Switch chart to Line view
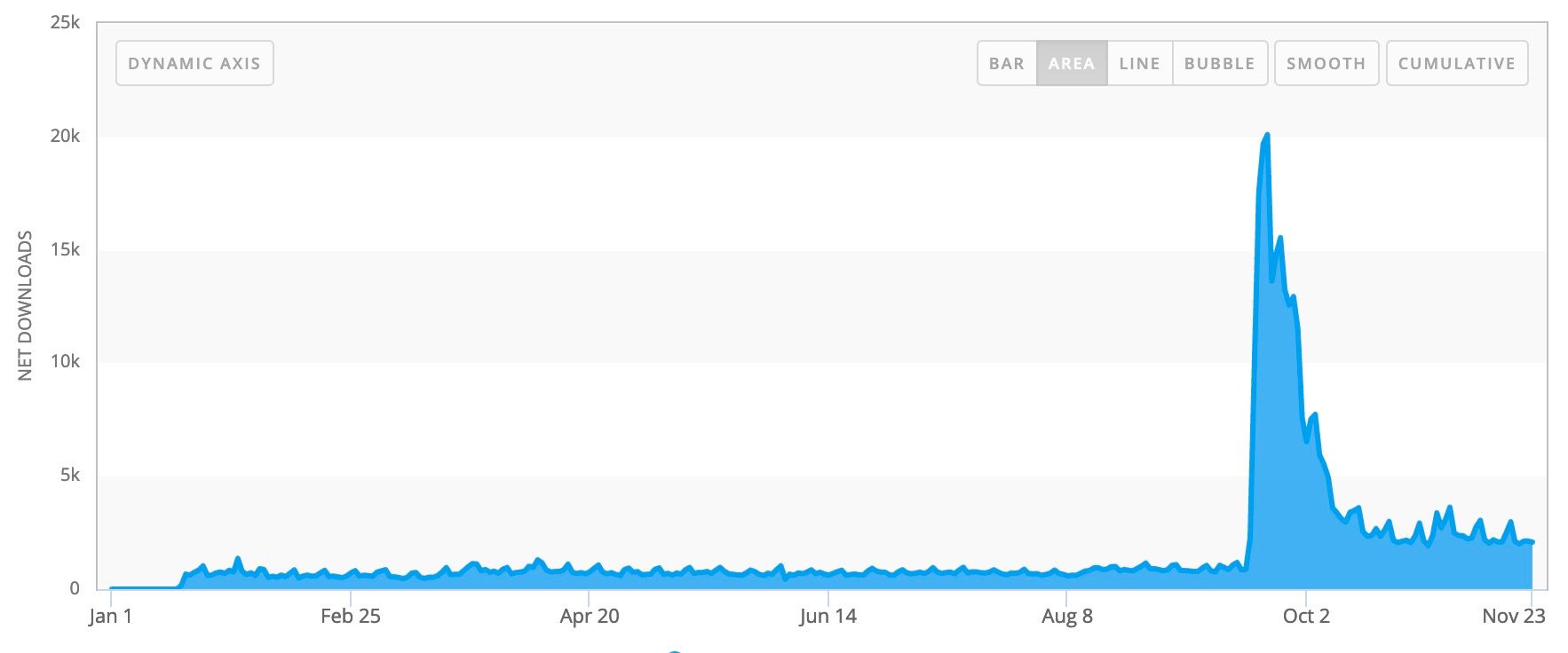This screenshot has width=1568, height=653. 1140,63
